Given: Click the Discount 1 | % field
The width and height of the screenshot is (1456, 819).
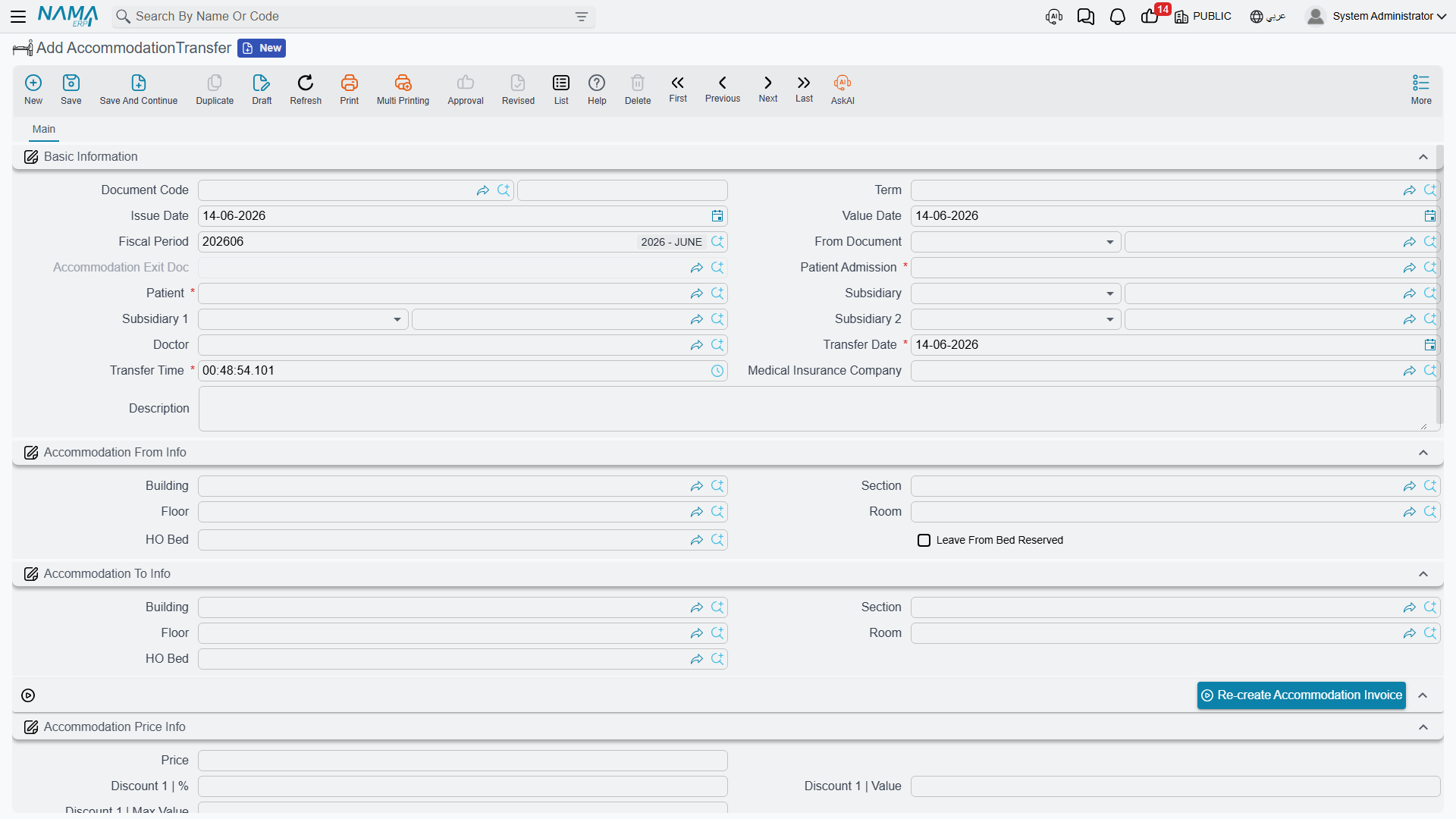Looking at the screenshot, I should point(463,786).
